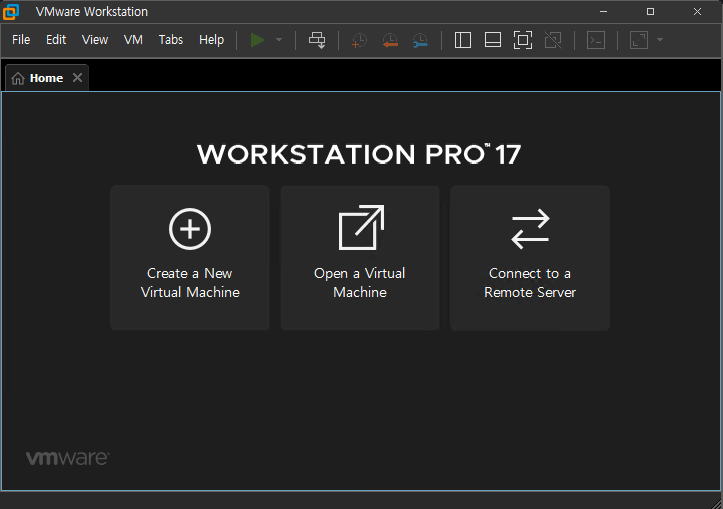Open the Edit menu
The width and height of the screenshot is (723, 509).
[x=56, y=40]
